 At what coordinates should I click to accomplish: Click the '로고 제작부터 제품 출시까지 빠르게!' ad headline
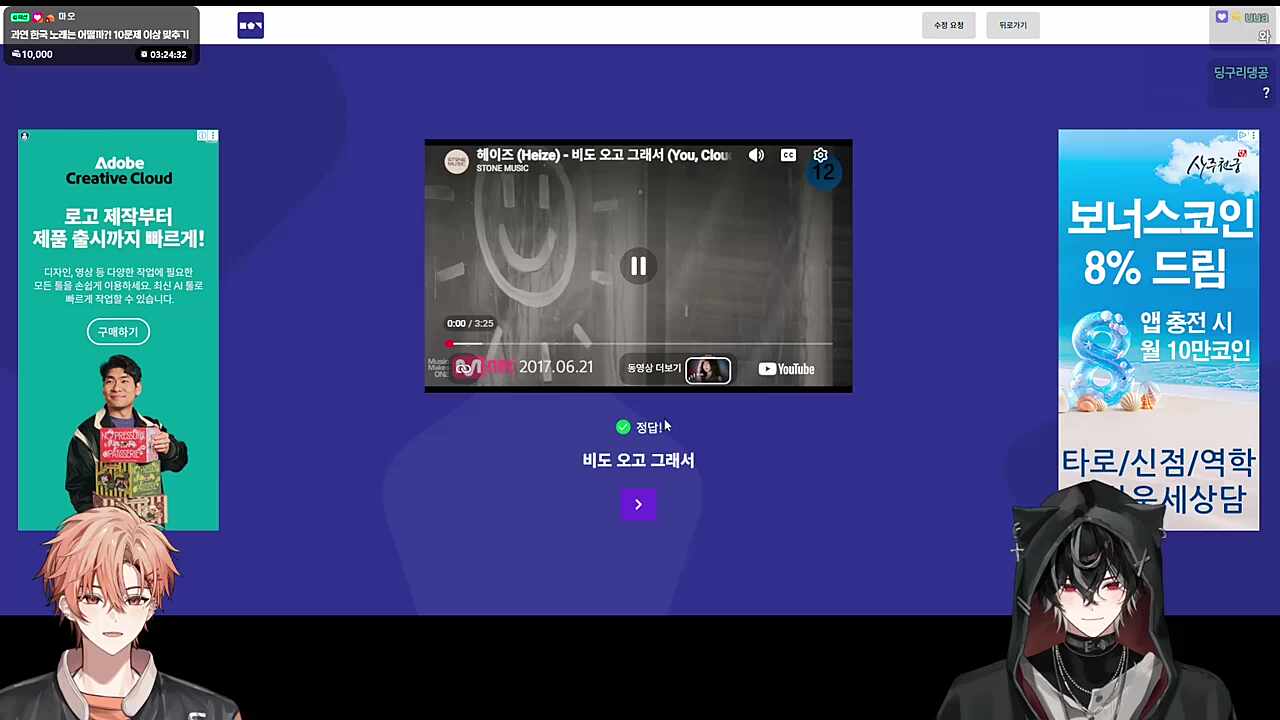(118, 228)
